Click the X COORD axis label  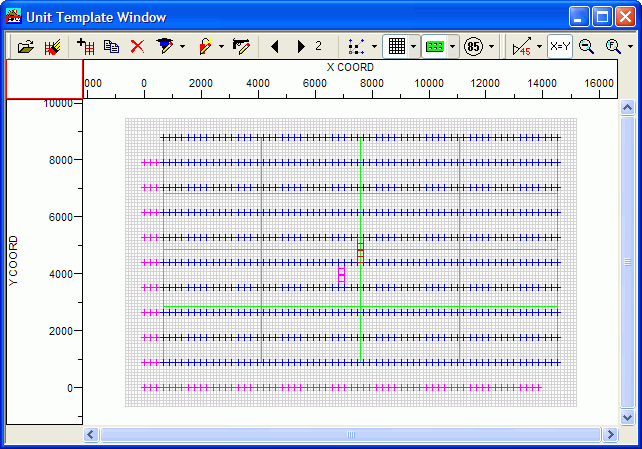[x=350, y=67]
